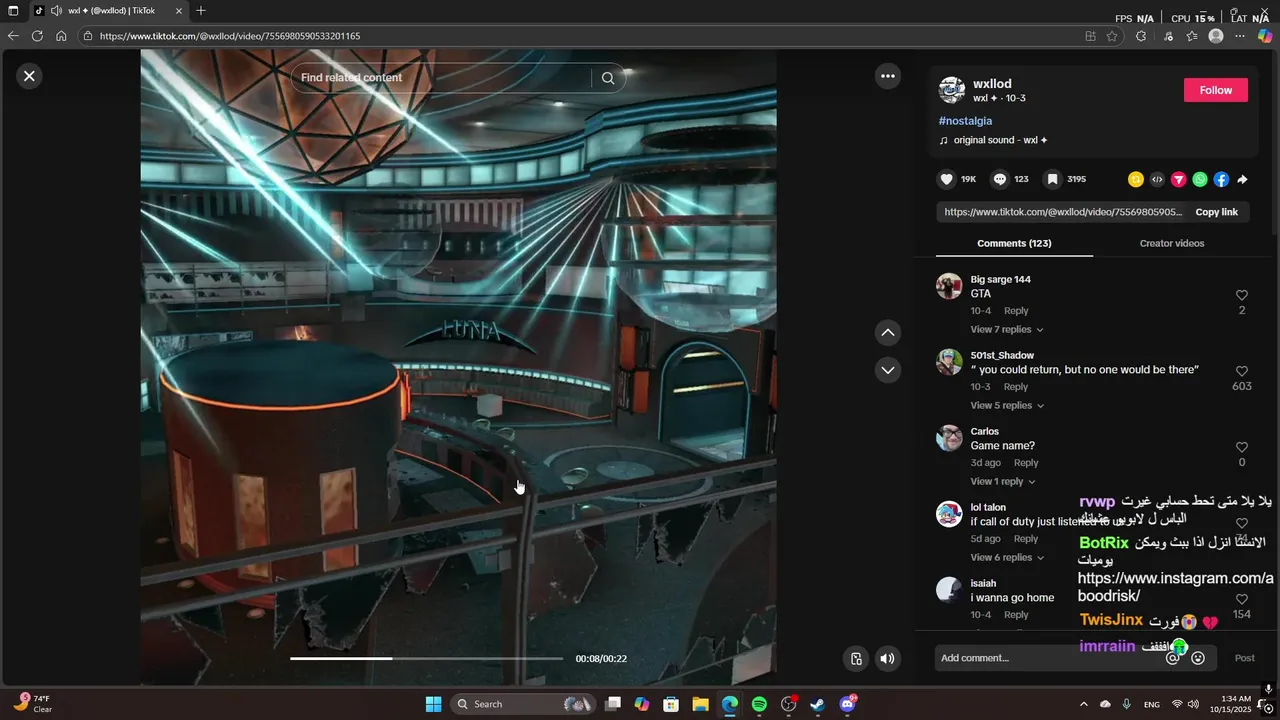The image size is (1280, 720).
Task: Refresh the page
Action: point(37,36)
